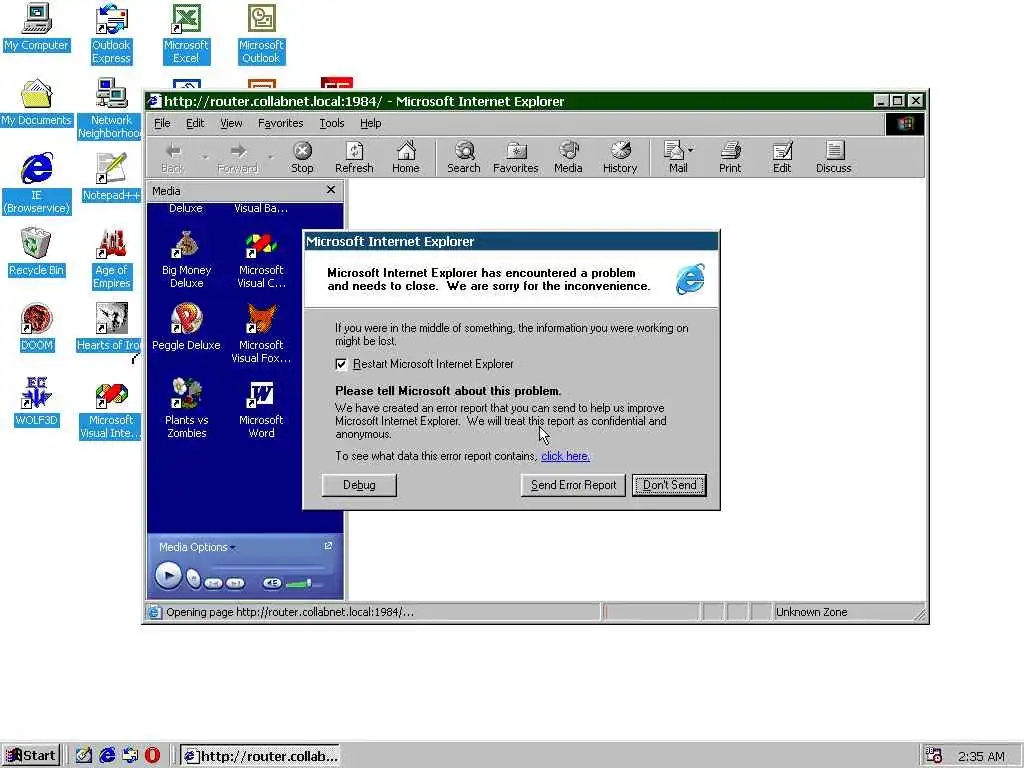Select the My Computer desktop icon
The width and height of the screenshot is (1024, 768).
pos(36,27)
